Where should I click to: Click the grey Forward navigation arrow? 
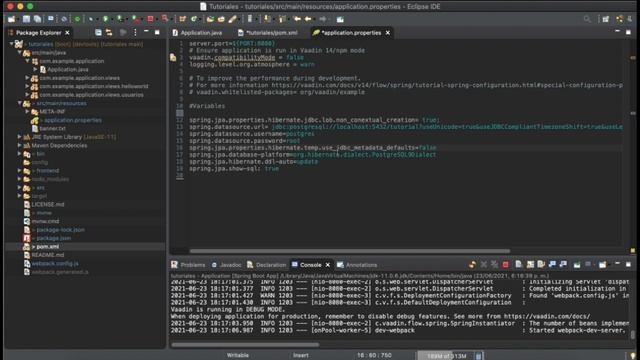click(322, 19)
